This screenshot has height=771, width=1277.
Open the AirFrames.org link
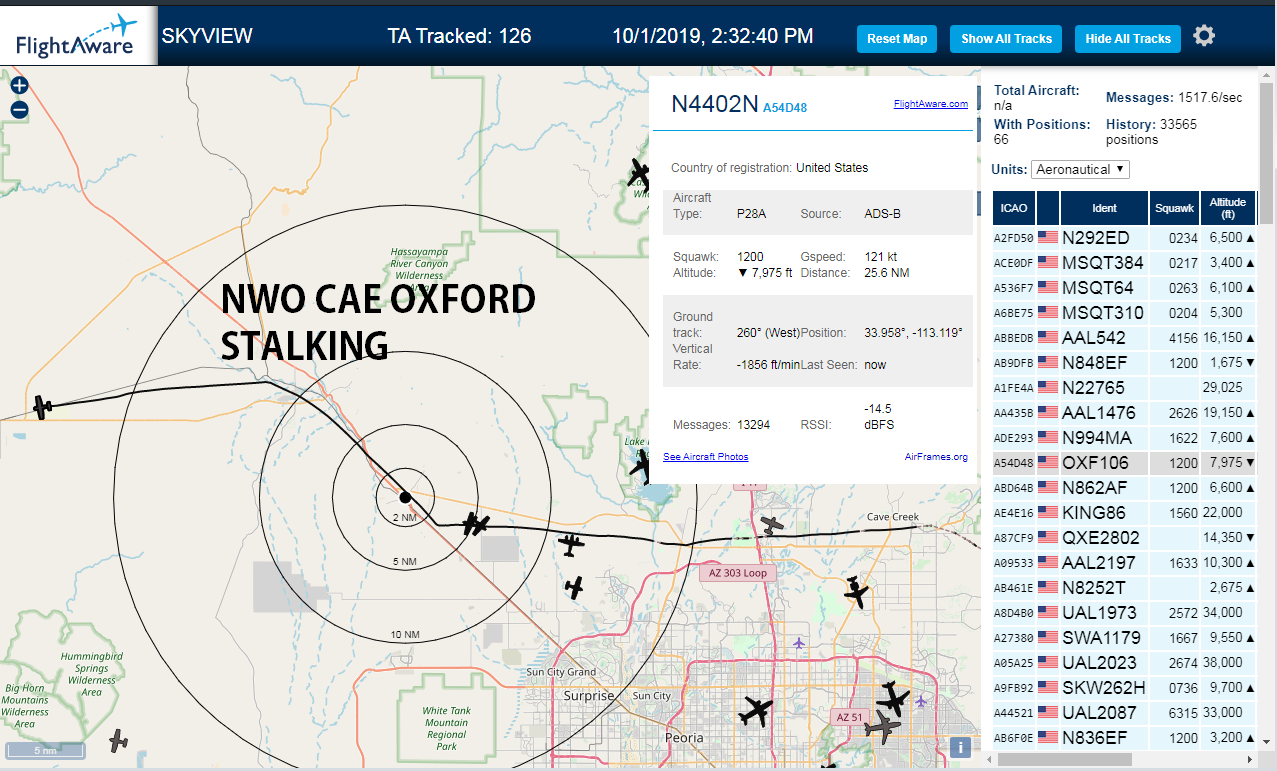point(936,457)
